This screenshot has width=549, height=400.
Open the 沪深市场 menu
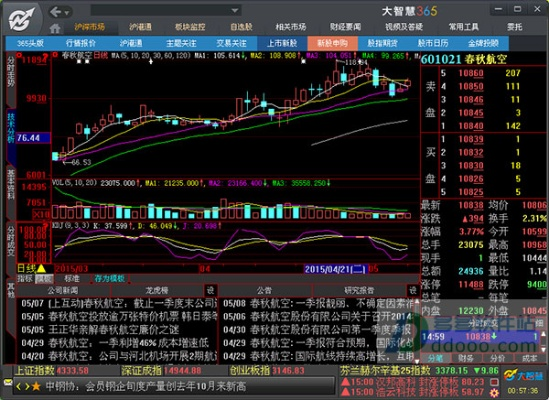click(90, 27)
